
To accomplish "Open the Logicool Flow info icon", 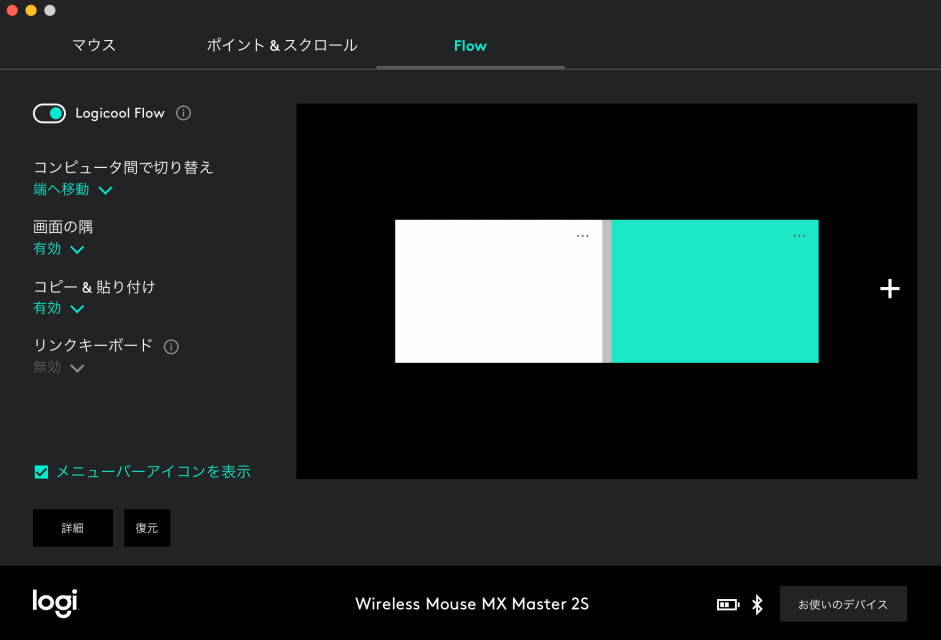I will pos(184,113).
